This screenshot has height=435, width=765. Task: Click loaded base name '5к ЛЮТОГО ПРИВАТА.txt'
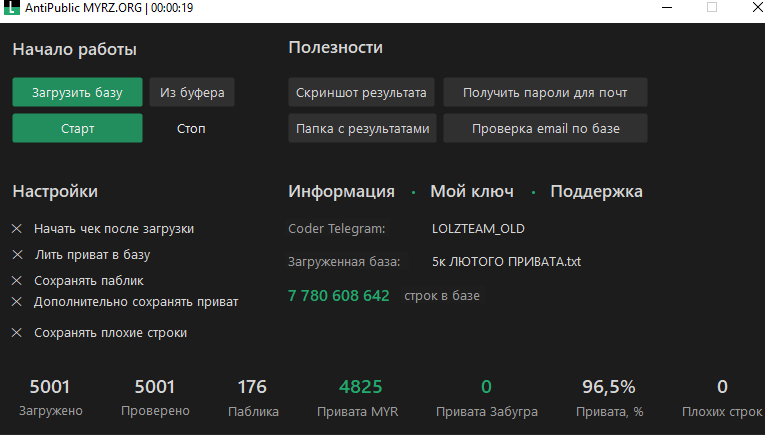click(x=506, y=261)
